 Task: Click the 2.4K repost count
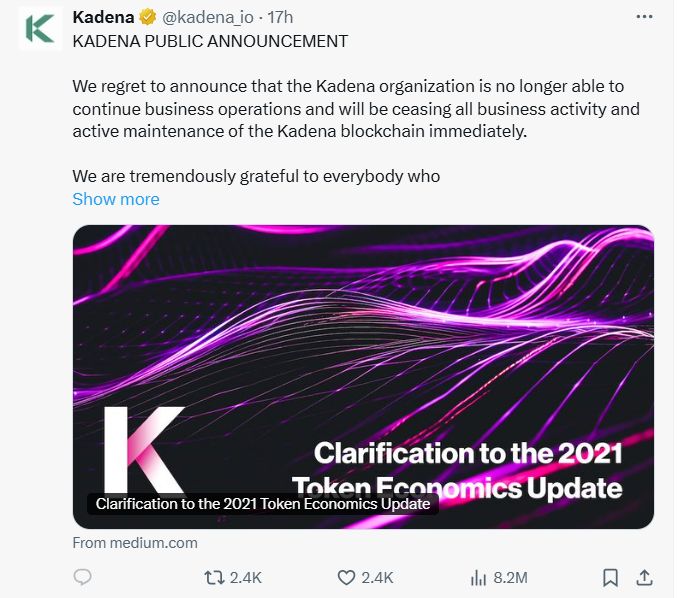point(246,577)
